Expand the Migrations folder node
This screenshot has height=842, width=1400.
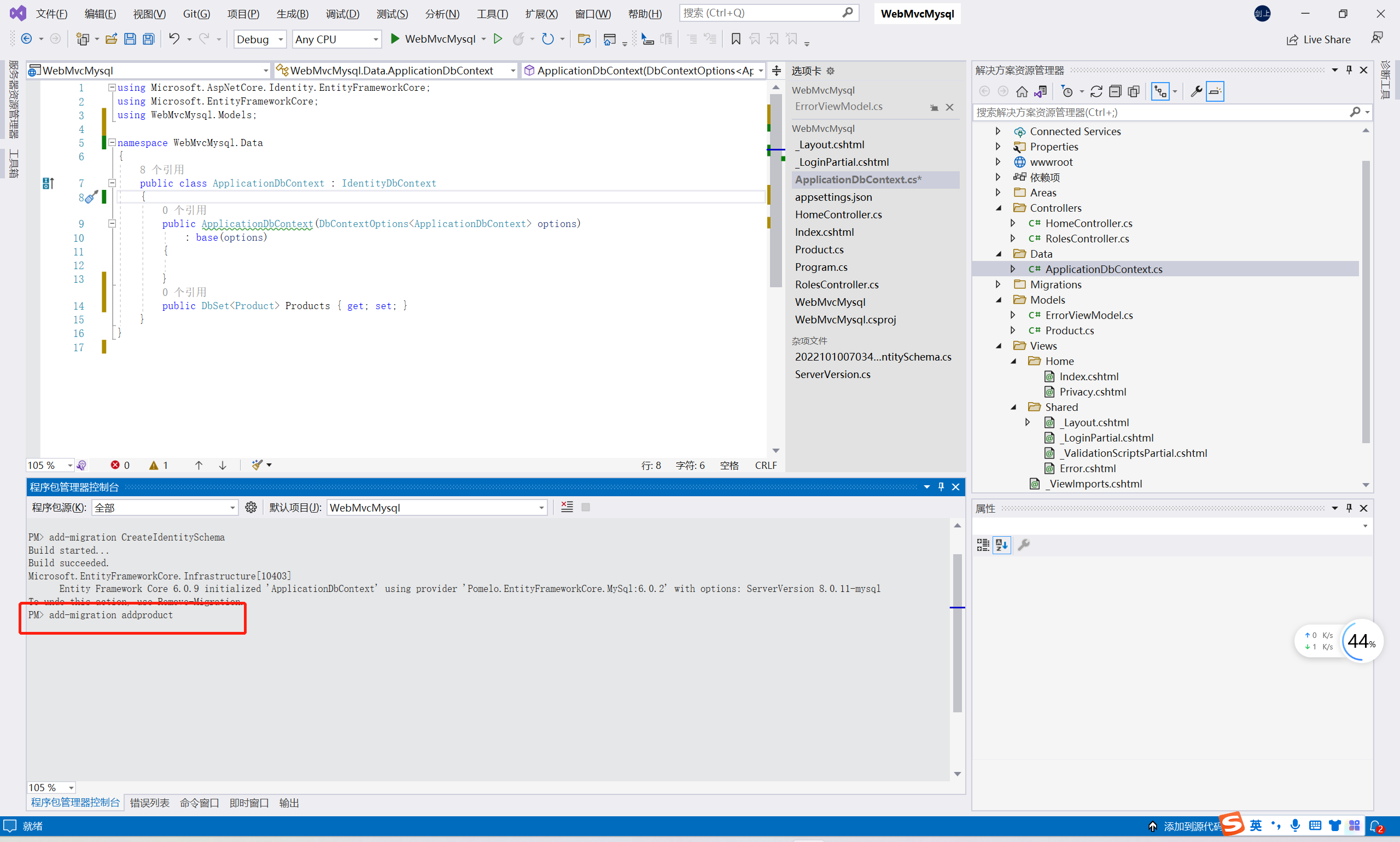(999, 284)
